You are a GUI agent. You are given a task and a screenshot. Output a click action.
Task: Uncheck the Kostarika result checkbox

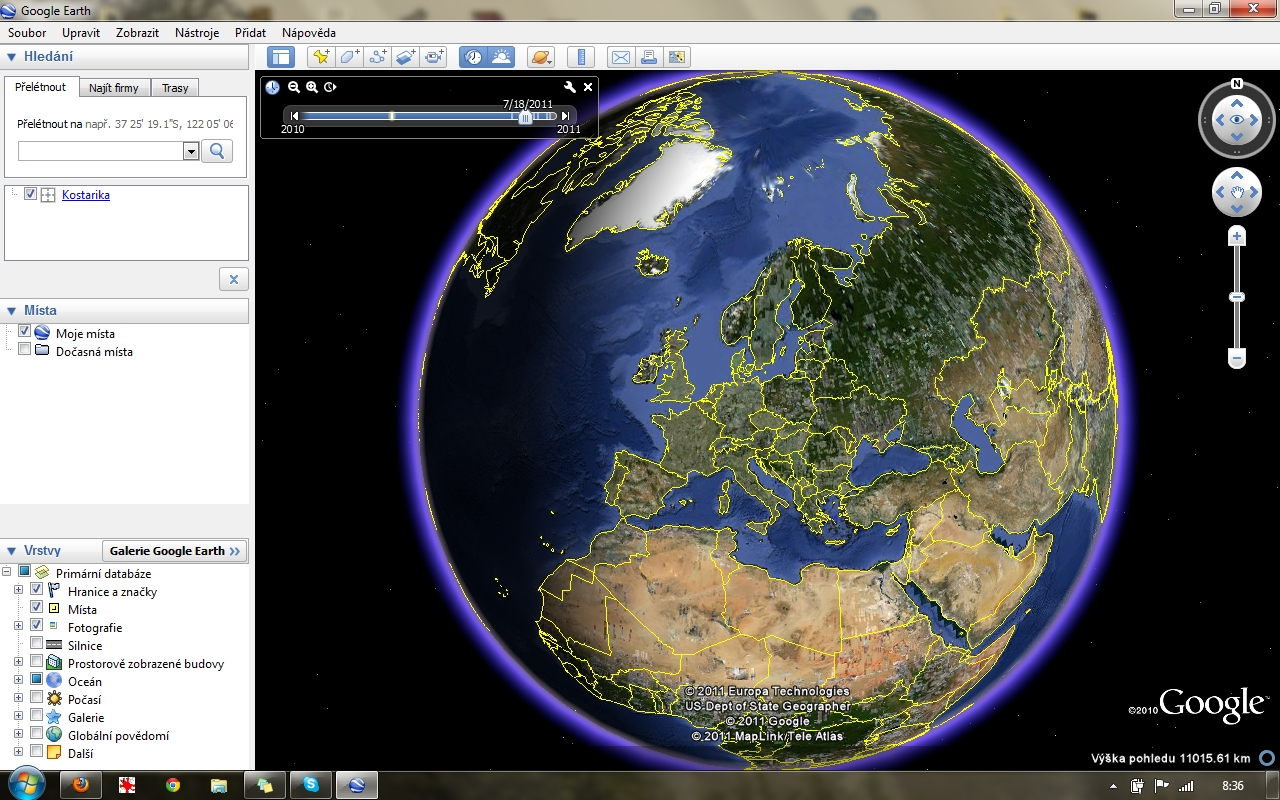coord(30,194)
